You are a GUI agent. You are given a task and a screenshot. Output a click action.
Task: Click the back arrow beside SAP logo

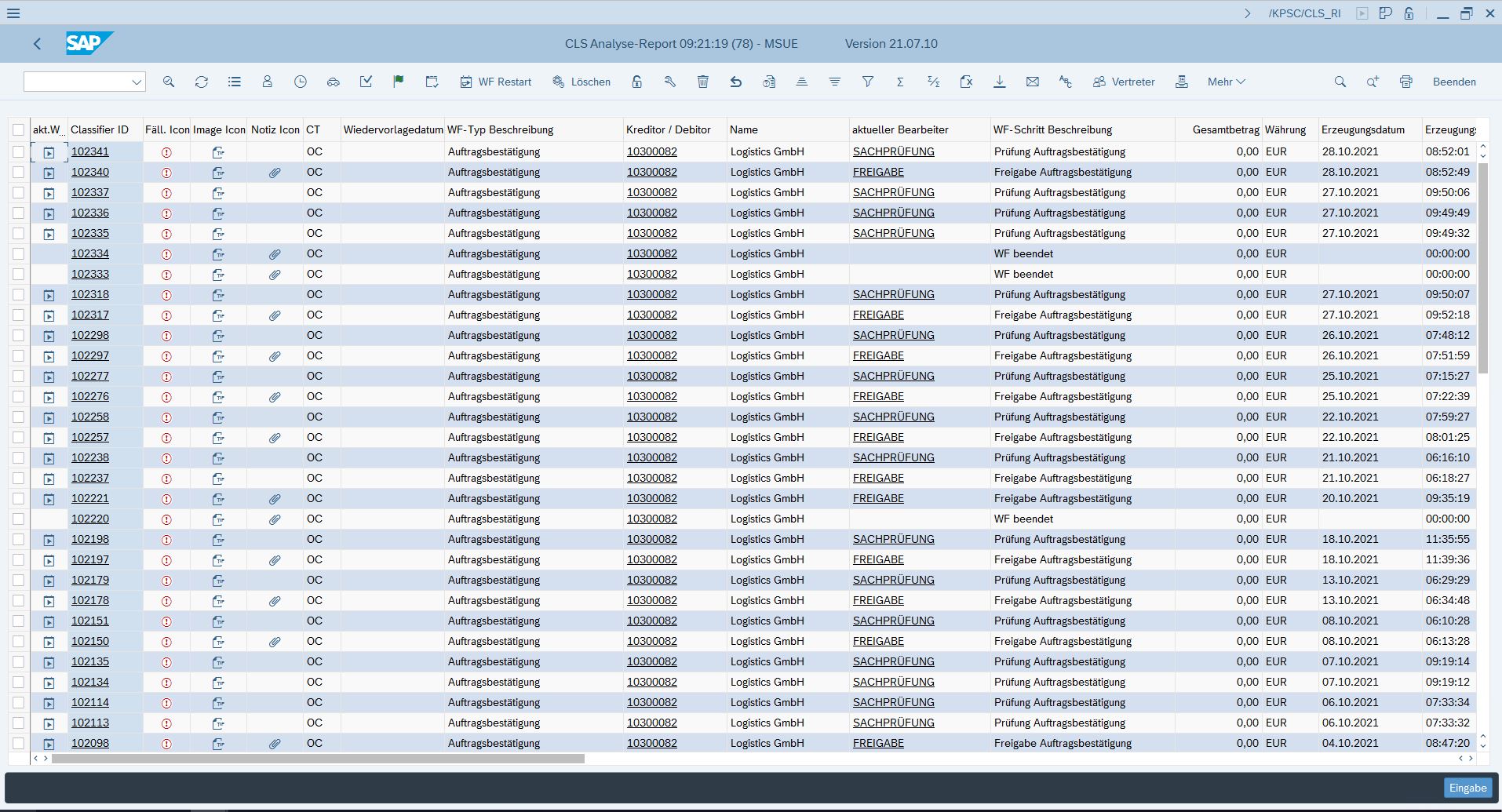click(x=37, y=44)
